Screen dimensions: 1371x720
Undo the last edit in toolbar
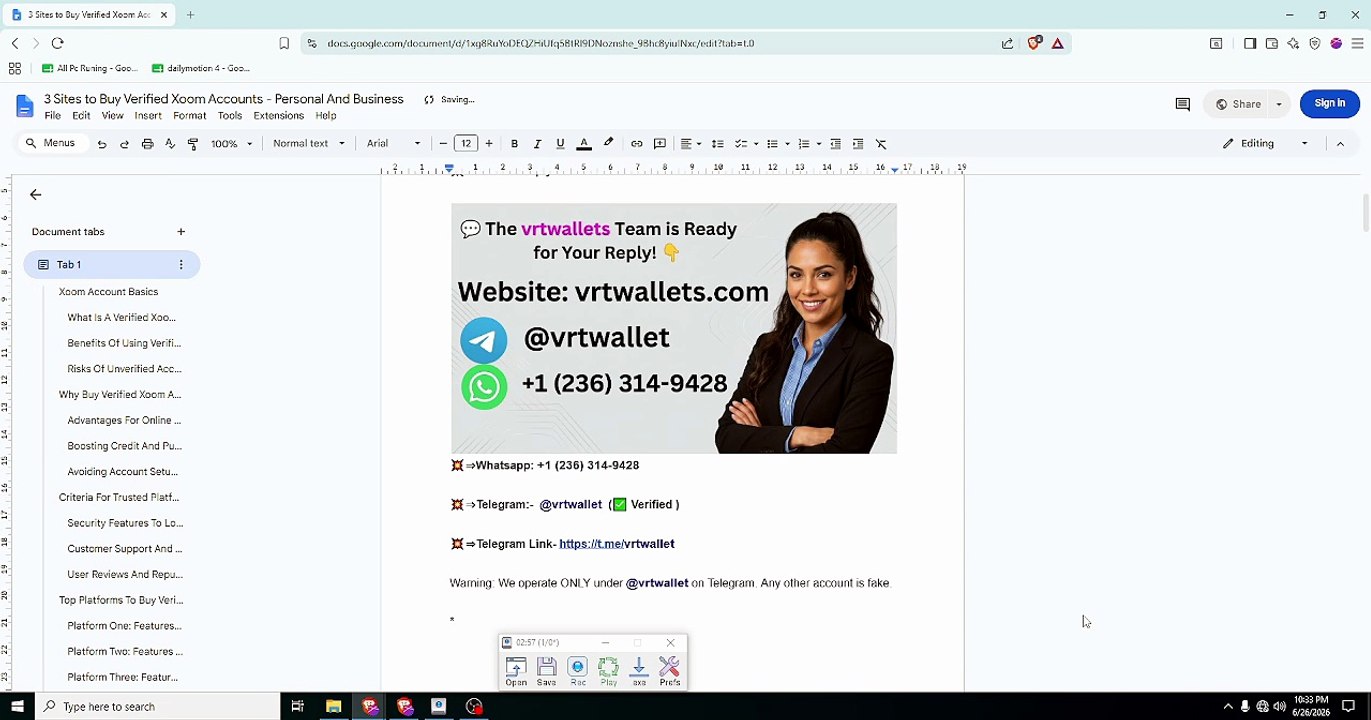pyautogui.click(x=101, y=144)
